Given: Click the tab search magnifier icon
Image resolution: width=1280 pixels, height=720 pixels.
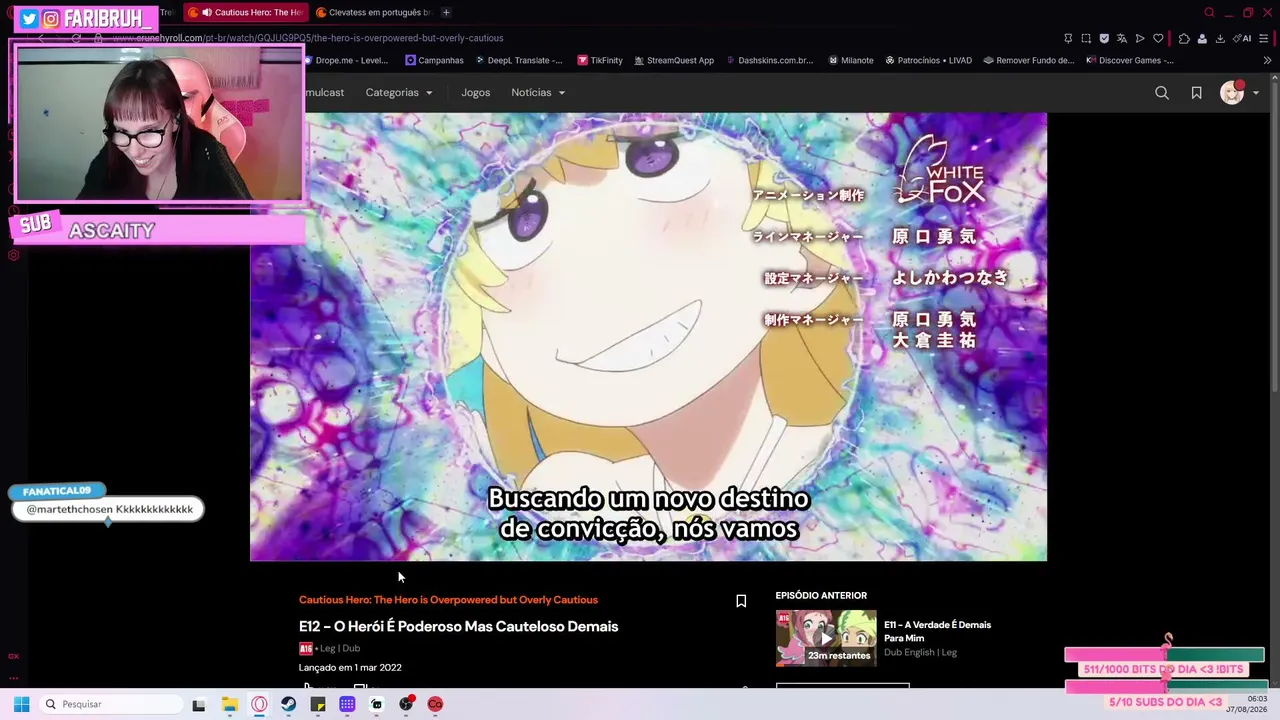Looking at the screenshot, I should 1209,12.
